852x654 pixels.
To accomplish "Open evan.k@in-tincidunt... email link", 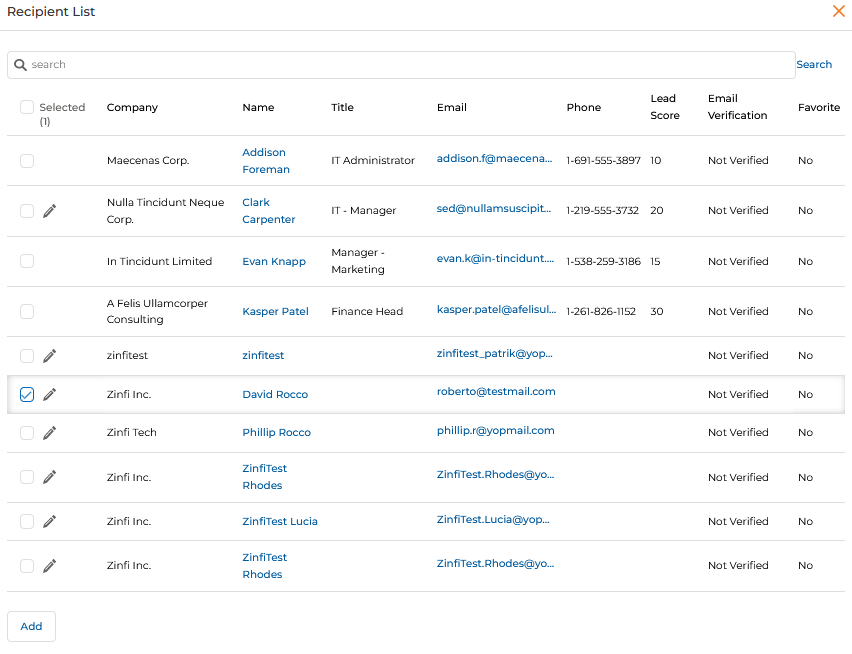I will coord(496,259).
